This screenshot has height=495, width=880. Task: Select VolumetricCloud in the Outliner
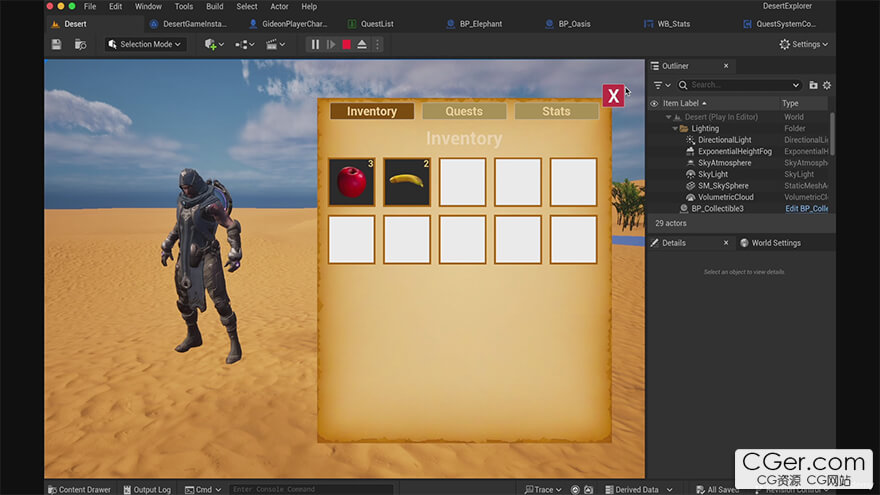726,198
